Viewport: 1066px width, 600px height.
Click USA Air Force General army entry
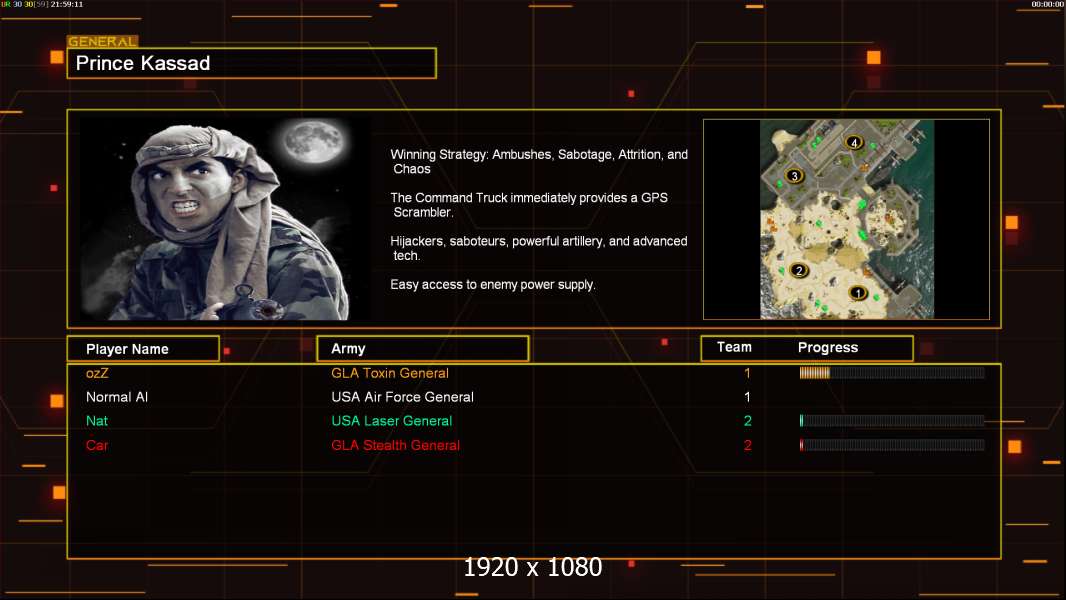coord(402,397)
